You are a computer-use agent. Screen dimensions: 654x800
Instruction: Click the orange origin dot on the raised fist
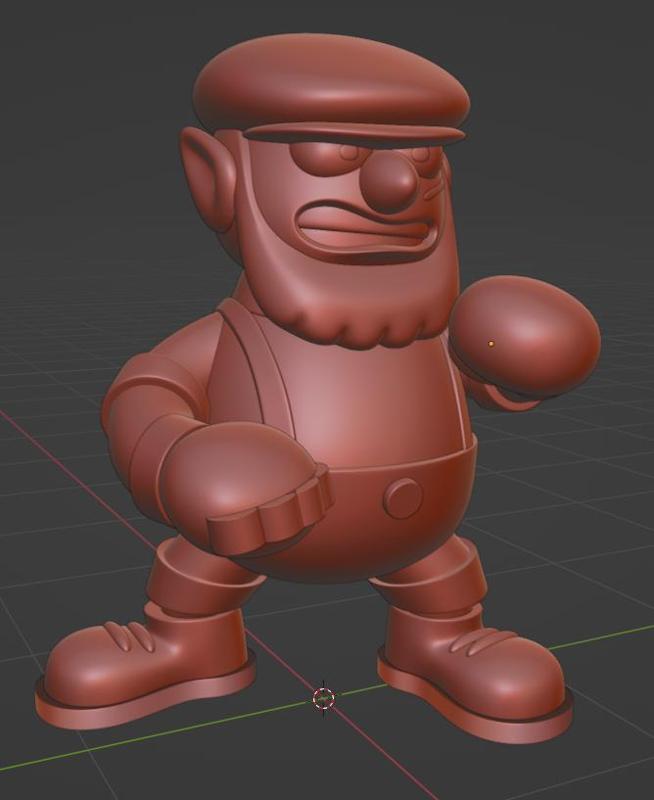click(x=491, y=344)
